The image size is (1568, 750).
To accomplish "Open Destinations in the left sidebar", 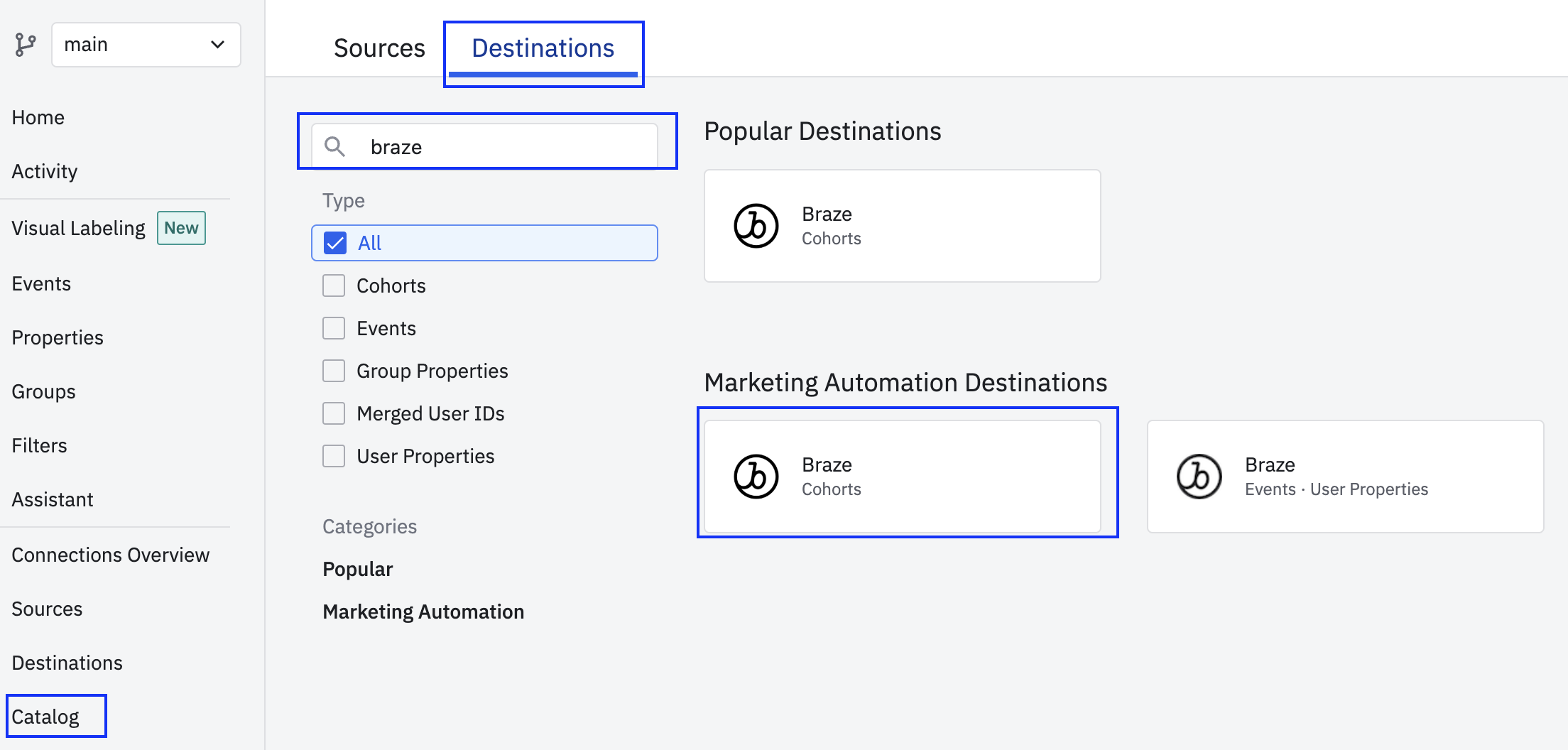I will [67, 663].
